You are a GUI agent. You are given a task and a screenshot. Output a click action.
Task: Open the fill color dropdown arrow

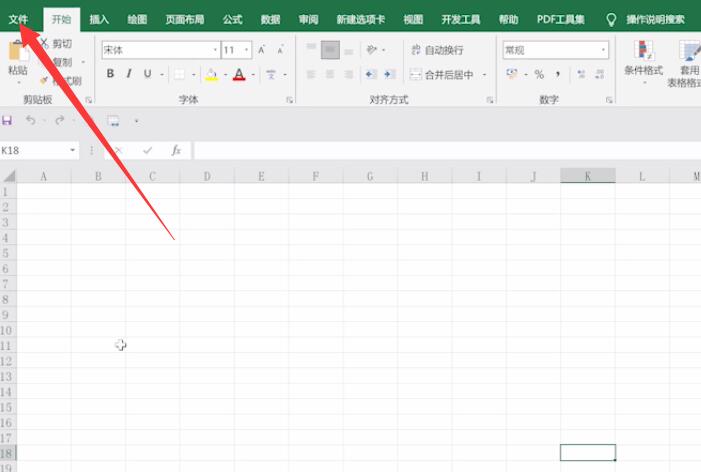(225, 75)
